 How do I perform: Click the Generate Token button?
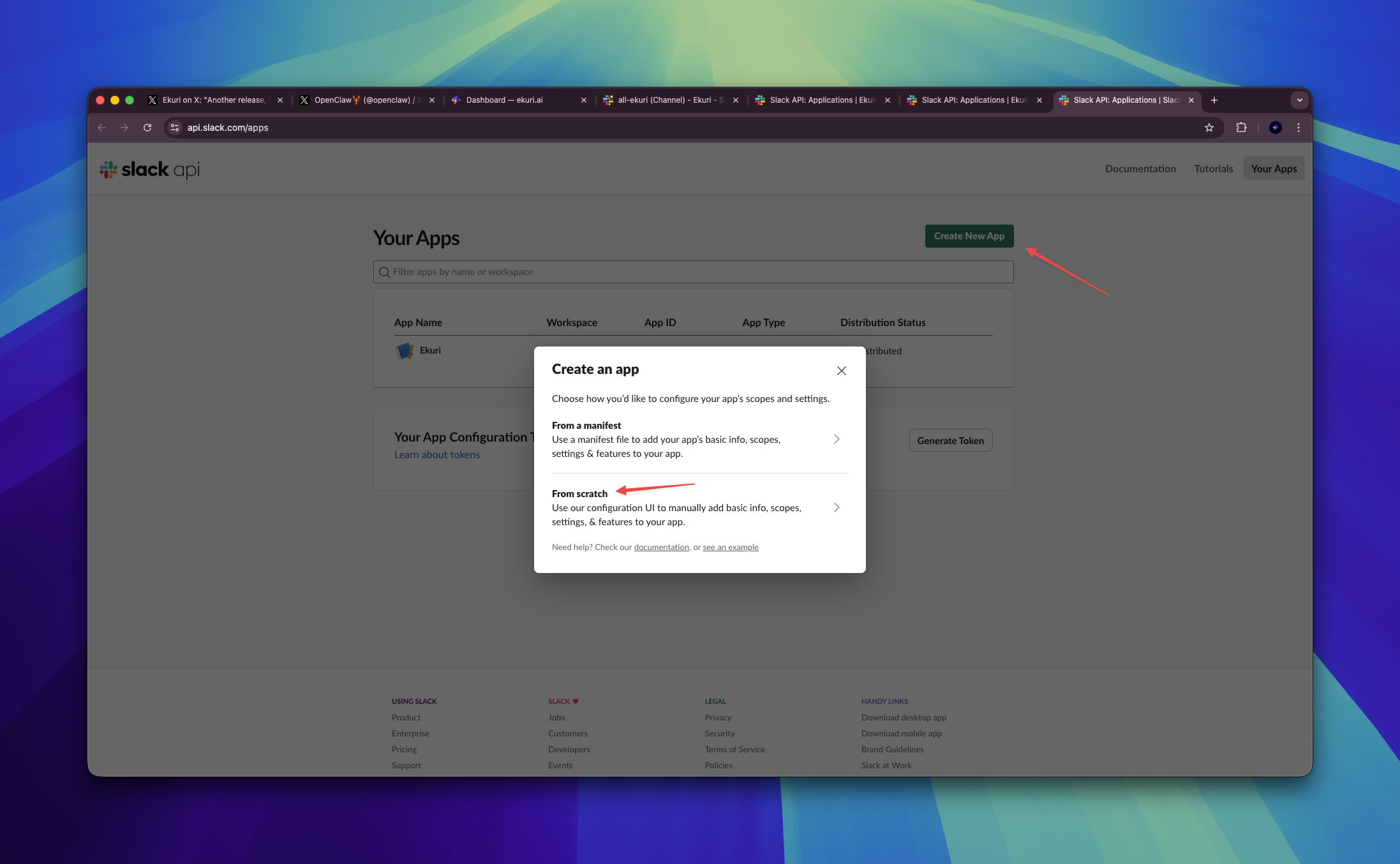(x=950, y=440)
